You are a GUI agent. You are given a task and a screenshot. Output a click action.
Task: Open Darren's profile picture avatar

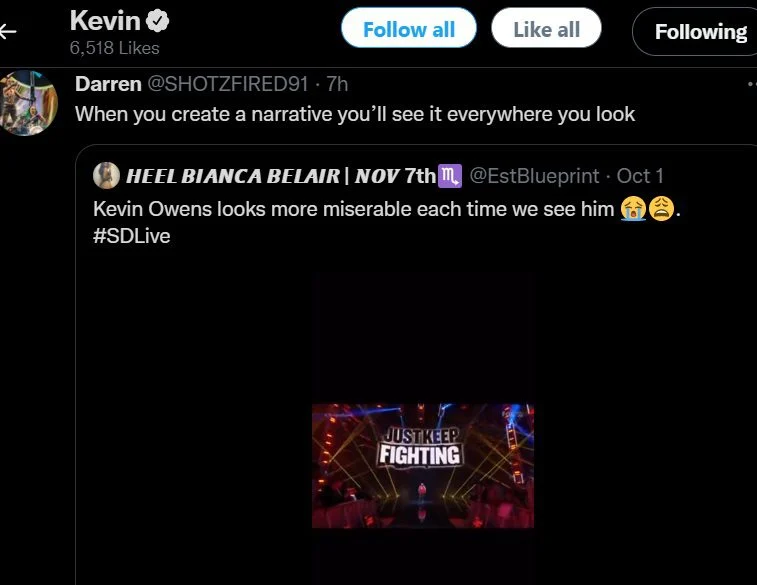click(x=28, y=103)
